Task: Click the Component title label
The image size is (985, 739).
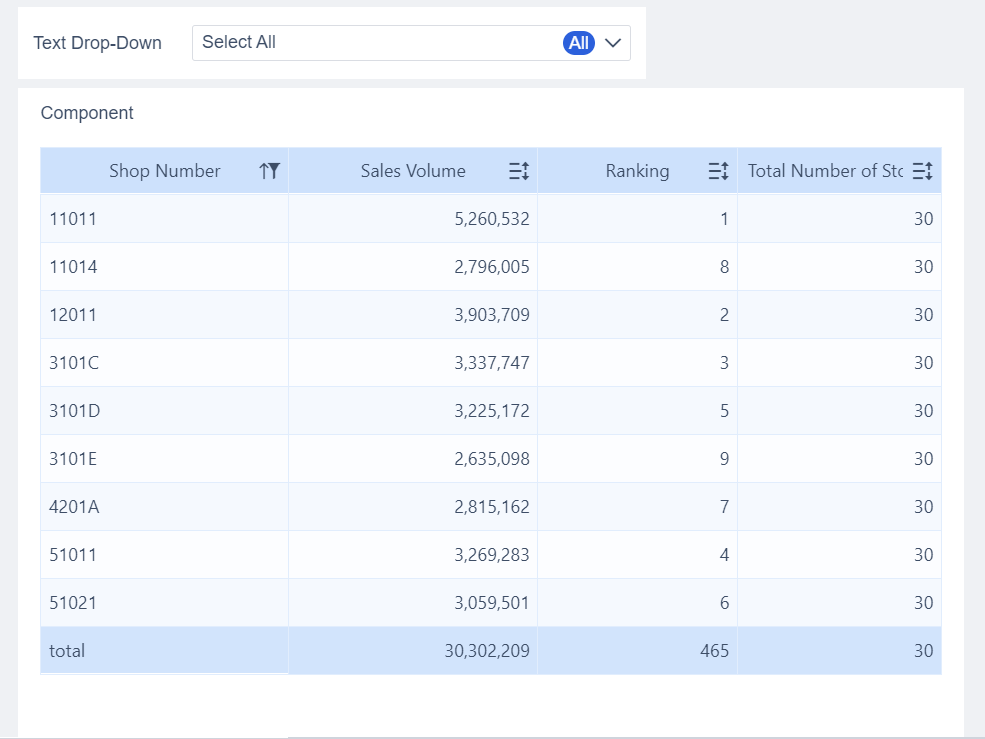Action: (87, 113)
